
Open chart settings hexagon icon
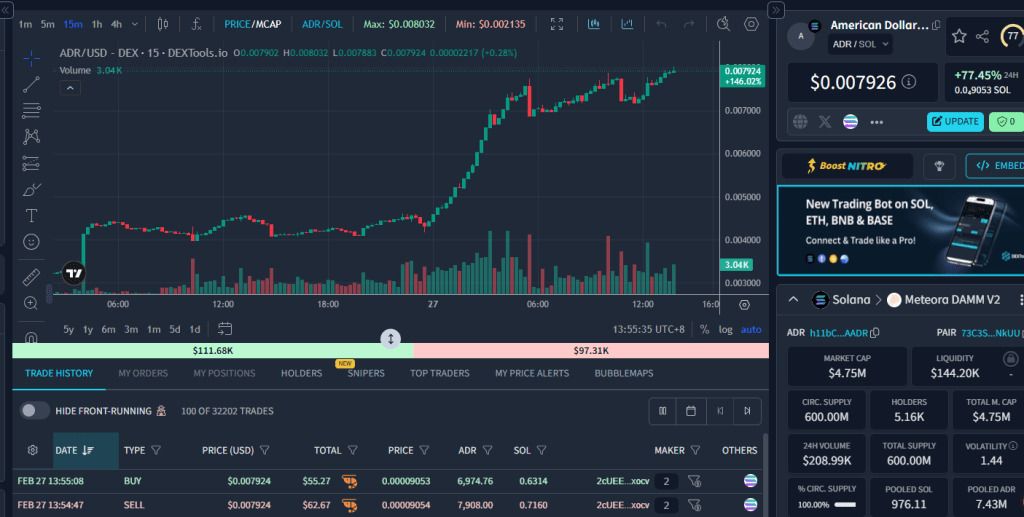tap(751, 24)
